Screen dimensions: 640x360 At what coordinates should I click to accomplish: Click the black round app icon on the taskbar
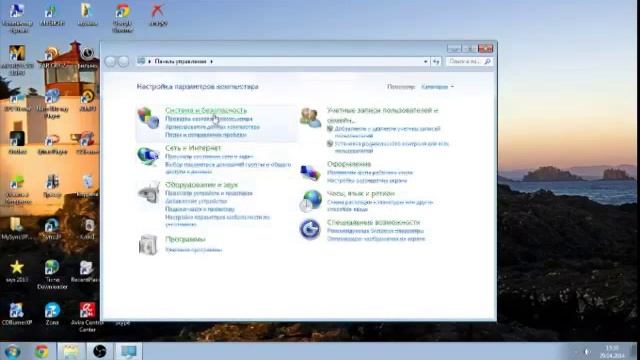(99, 351)
